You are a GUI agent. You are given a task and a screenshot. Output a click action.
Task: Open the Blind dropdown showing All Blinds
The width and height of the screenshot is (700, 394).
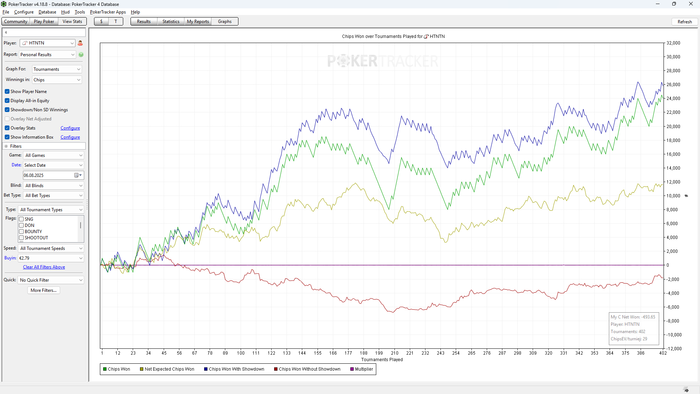tap(54, 186)
